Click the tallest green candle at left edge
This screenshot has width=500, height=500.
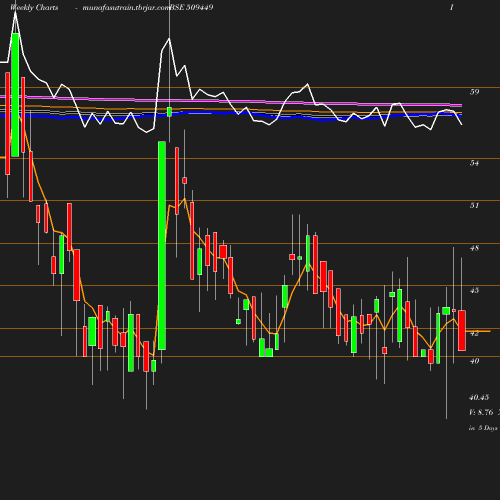click(15, 95)
